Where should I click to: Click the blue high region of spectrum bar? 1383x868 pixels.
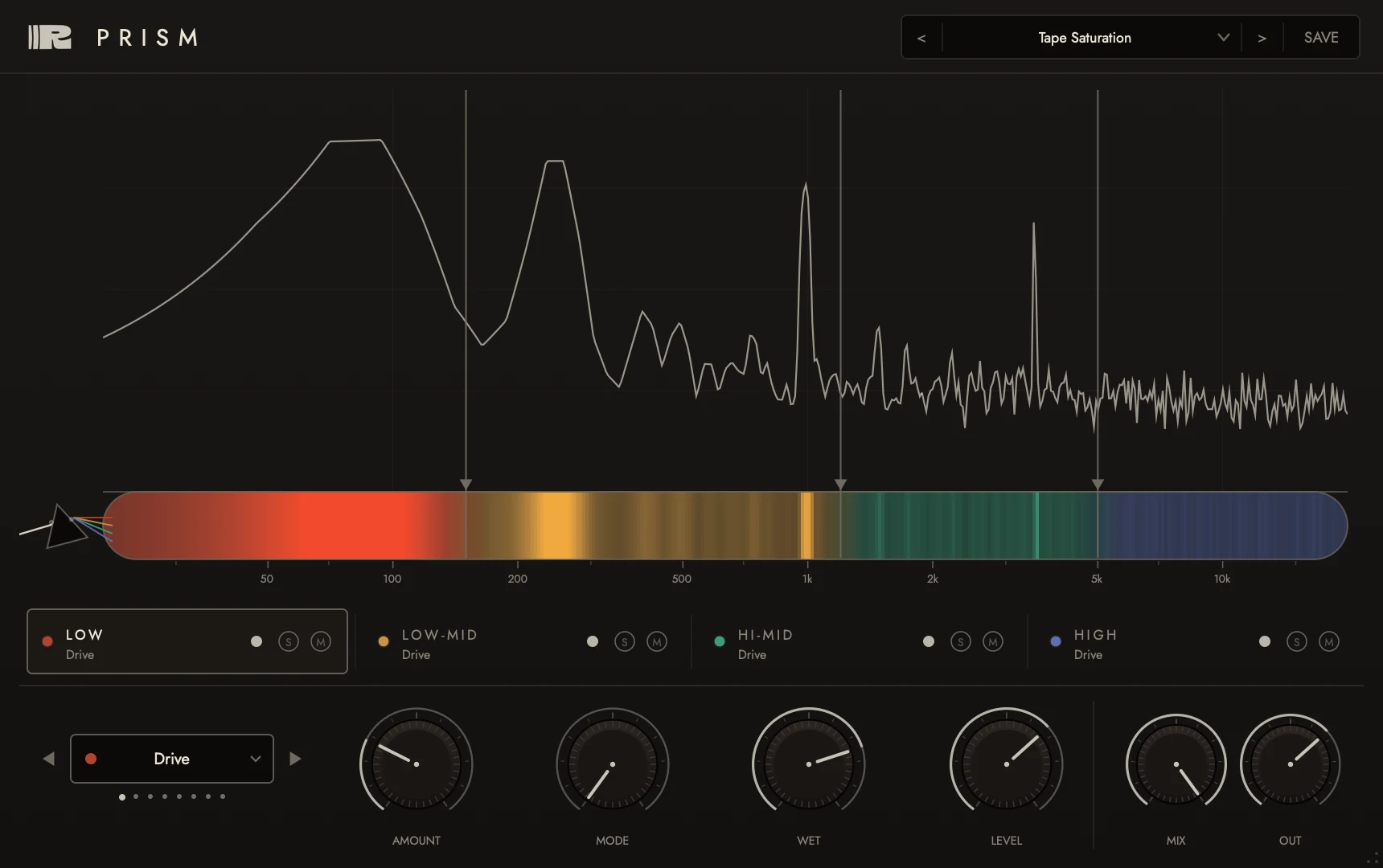[1222, 526]
